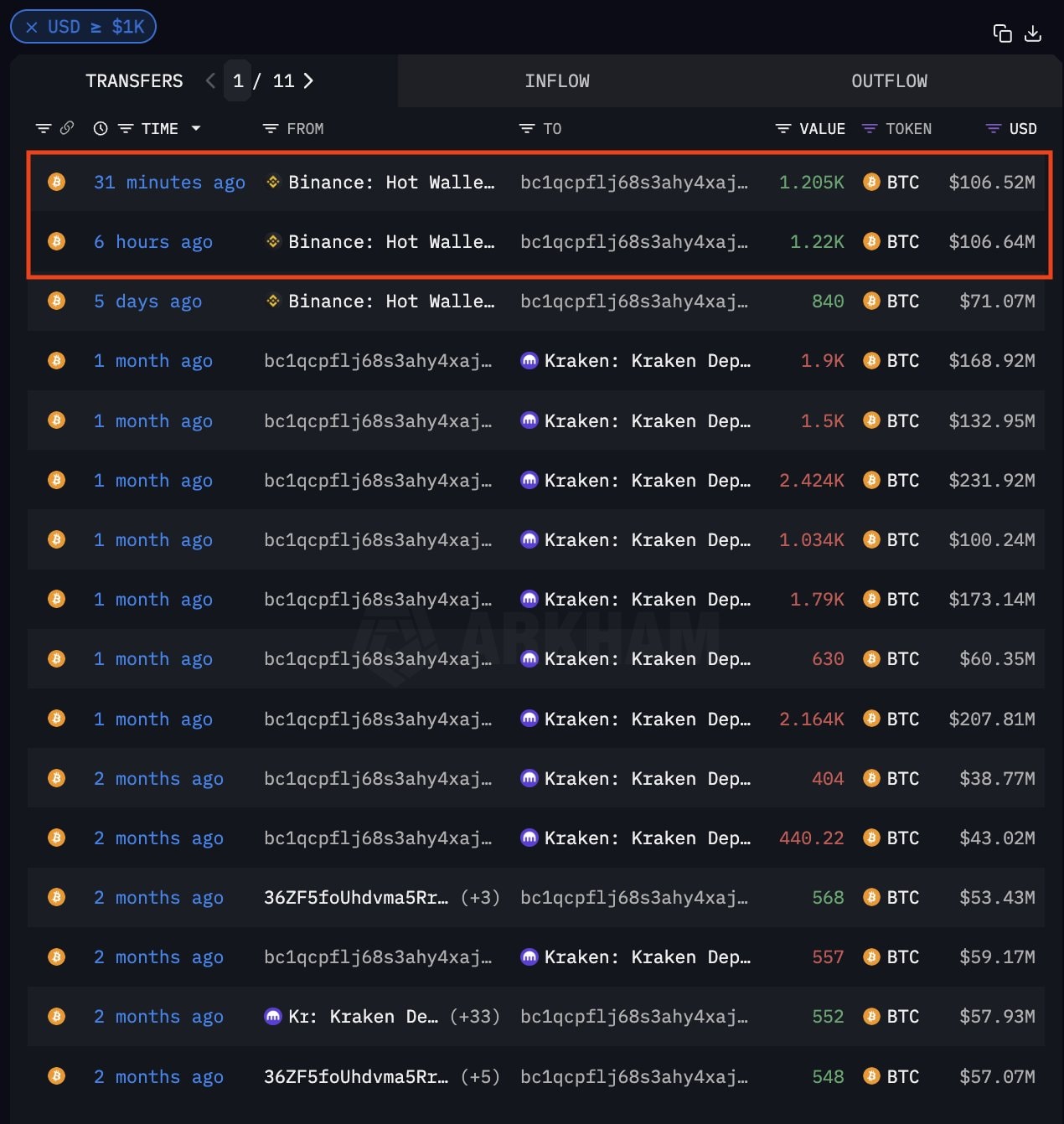Screen dimensions: 1064x1124
Task: Click the VALUE column filter icon
Action: (x=783, y=129)
